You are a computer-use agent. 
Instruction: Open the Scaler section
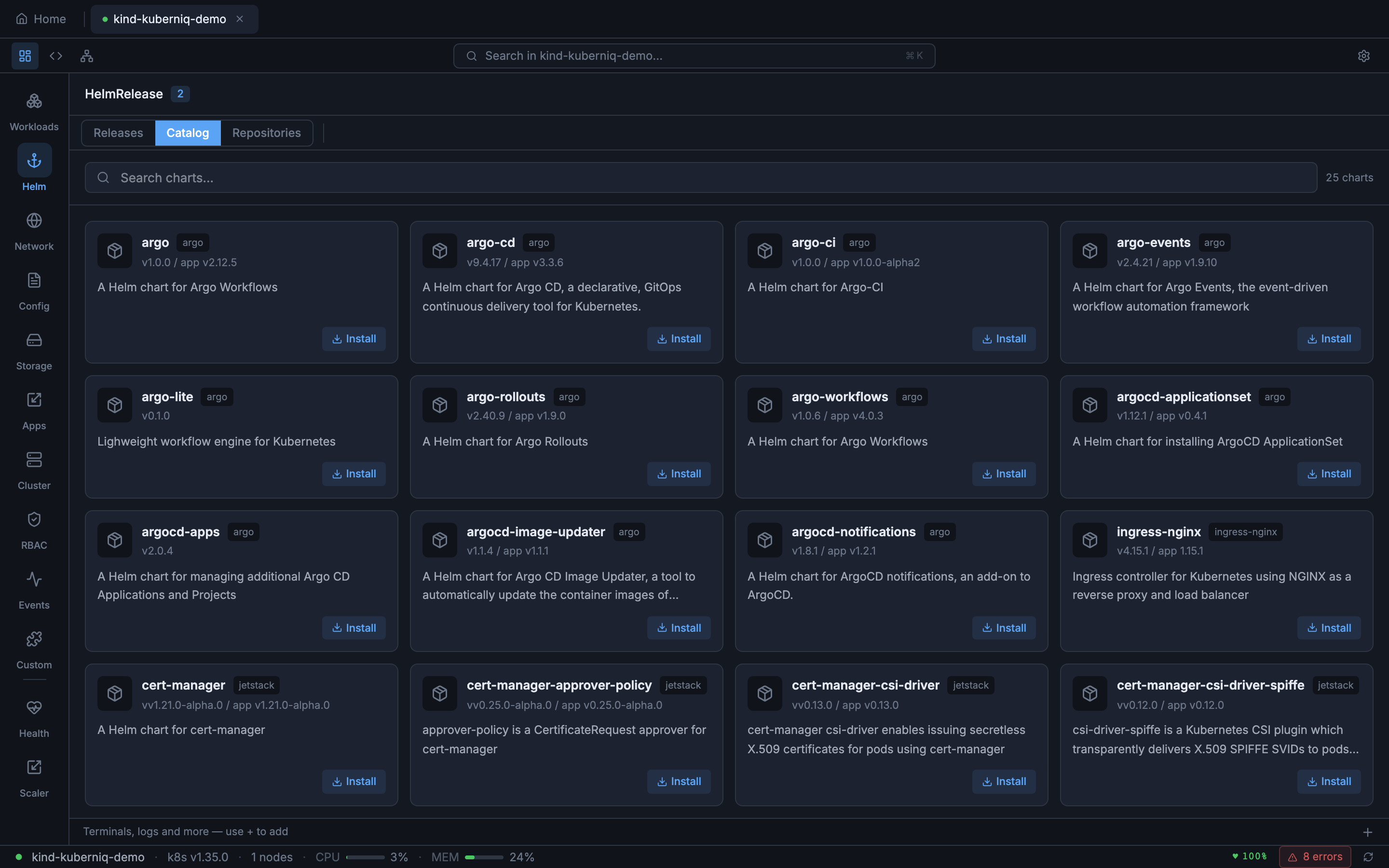(x=34, y=776)
